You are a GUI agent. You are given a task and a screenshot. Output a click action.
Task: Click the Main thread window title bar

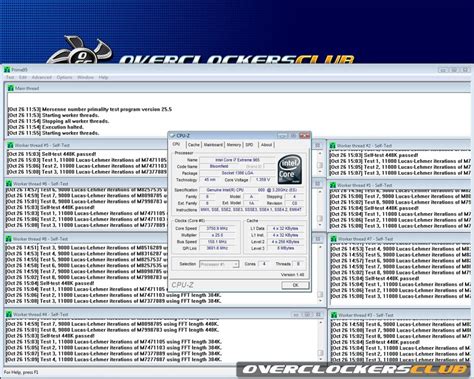point(239,88)
